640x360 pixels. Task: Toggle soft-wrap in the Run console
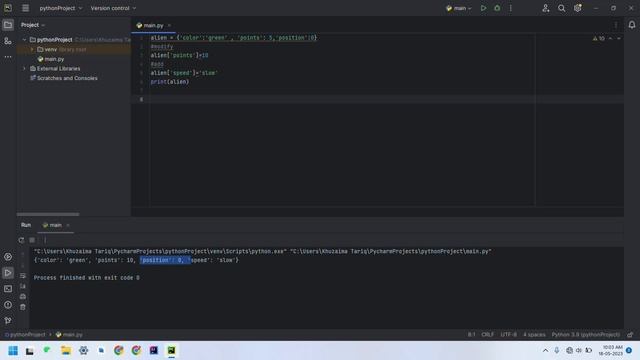(23, 276)
